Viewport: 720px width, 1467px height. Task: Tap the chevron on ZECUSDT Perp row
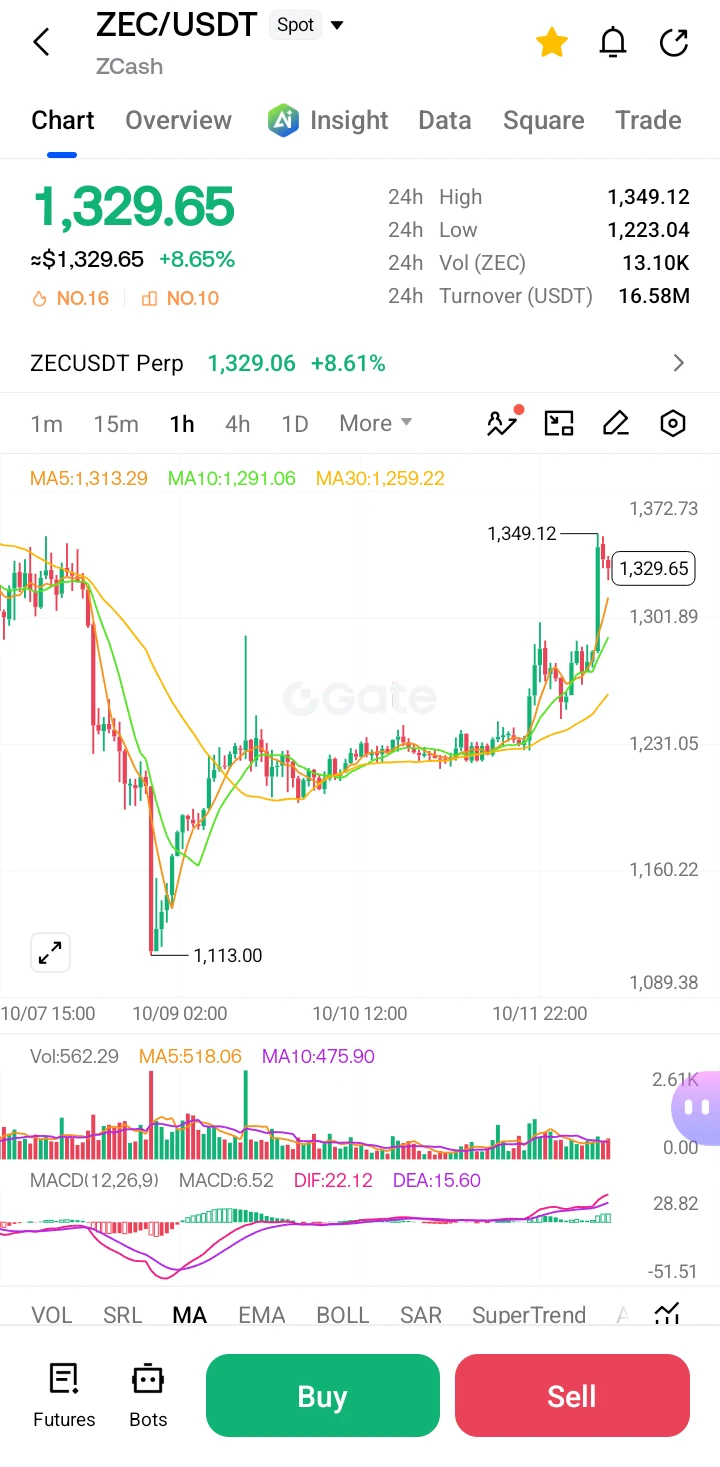point(679,363)
